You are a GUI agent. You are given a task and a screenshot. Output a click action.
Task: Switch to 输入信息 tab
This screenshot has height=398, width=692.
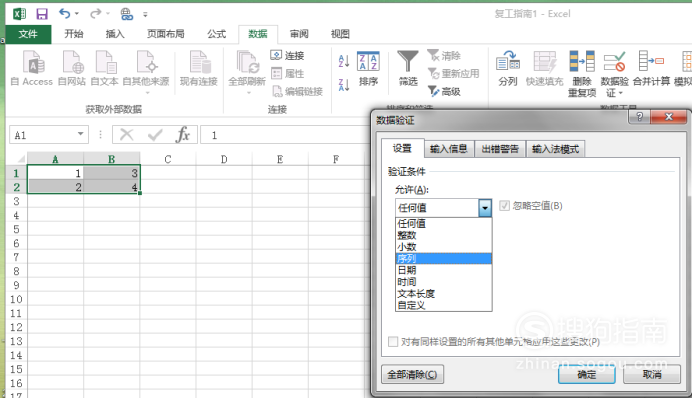click(449, 149)
